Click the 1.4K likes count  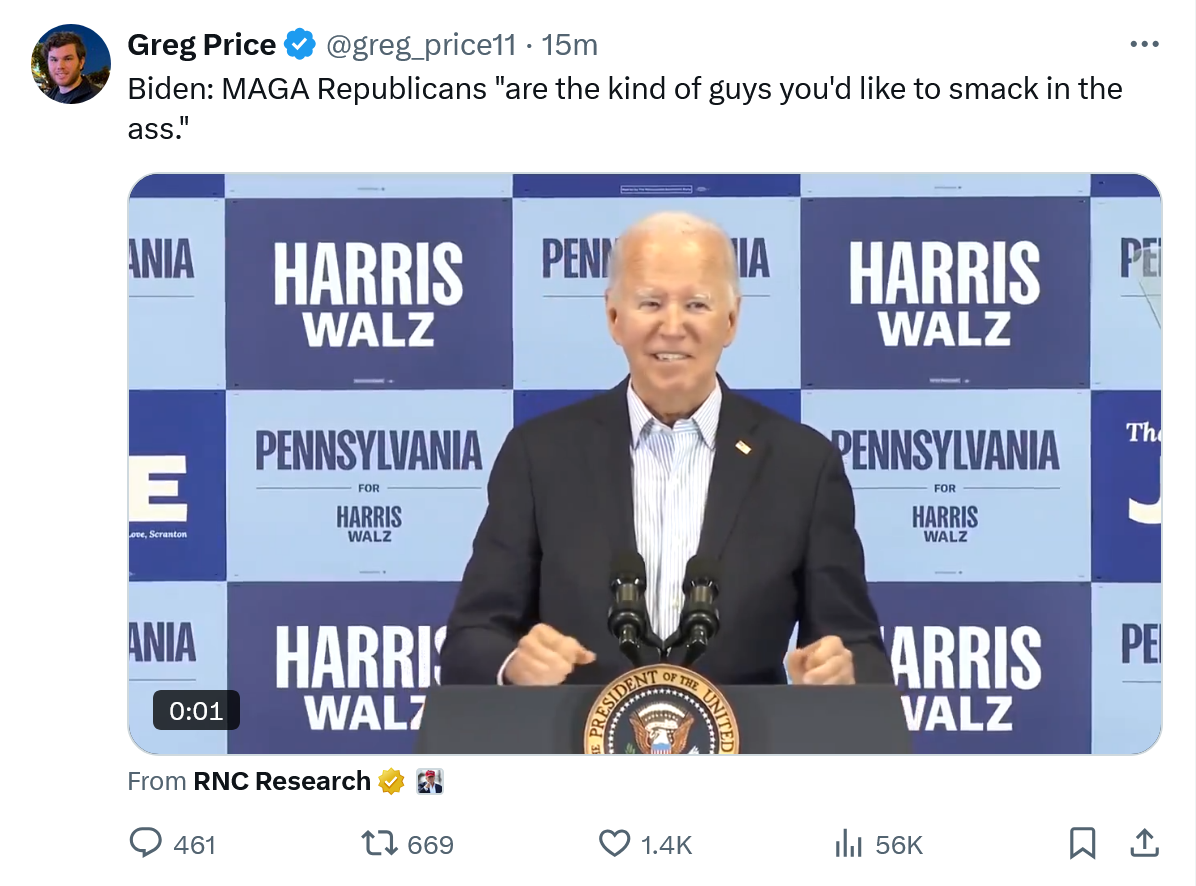coord(666,845)
